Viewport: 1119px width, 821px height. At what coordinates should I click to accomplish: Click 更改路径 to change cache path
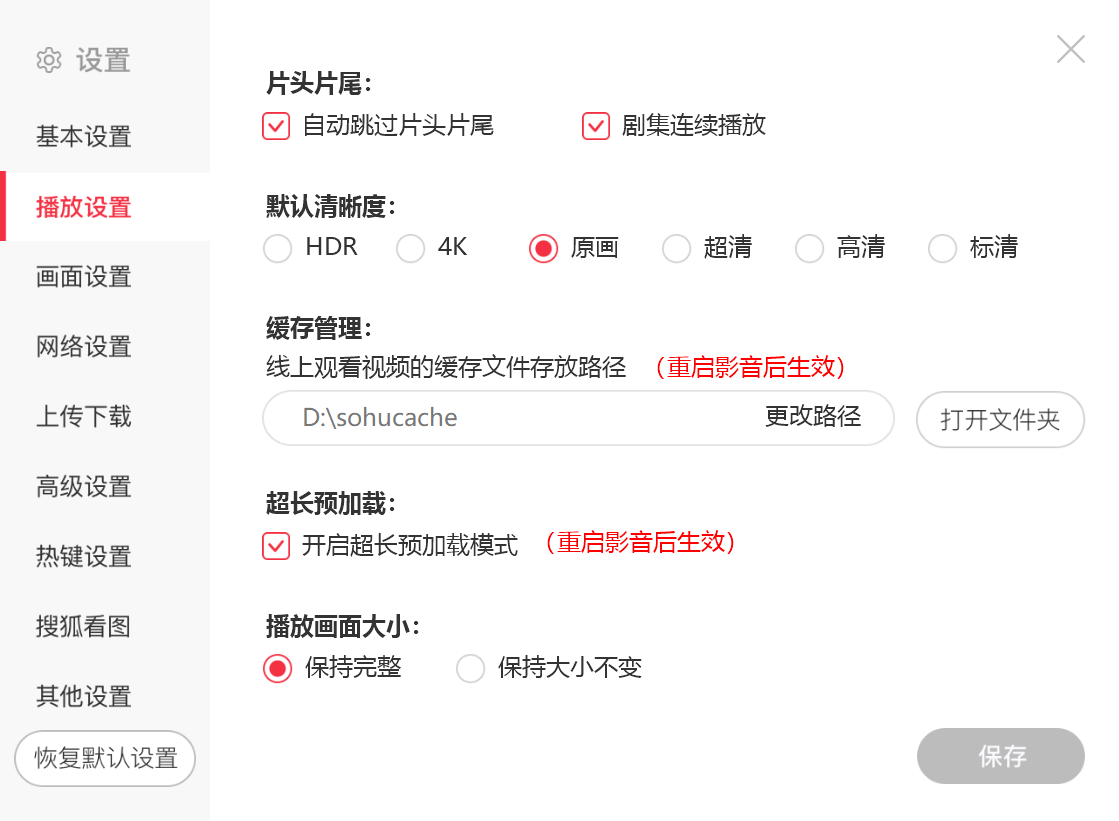click(x=813, y=416)
